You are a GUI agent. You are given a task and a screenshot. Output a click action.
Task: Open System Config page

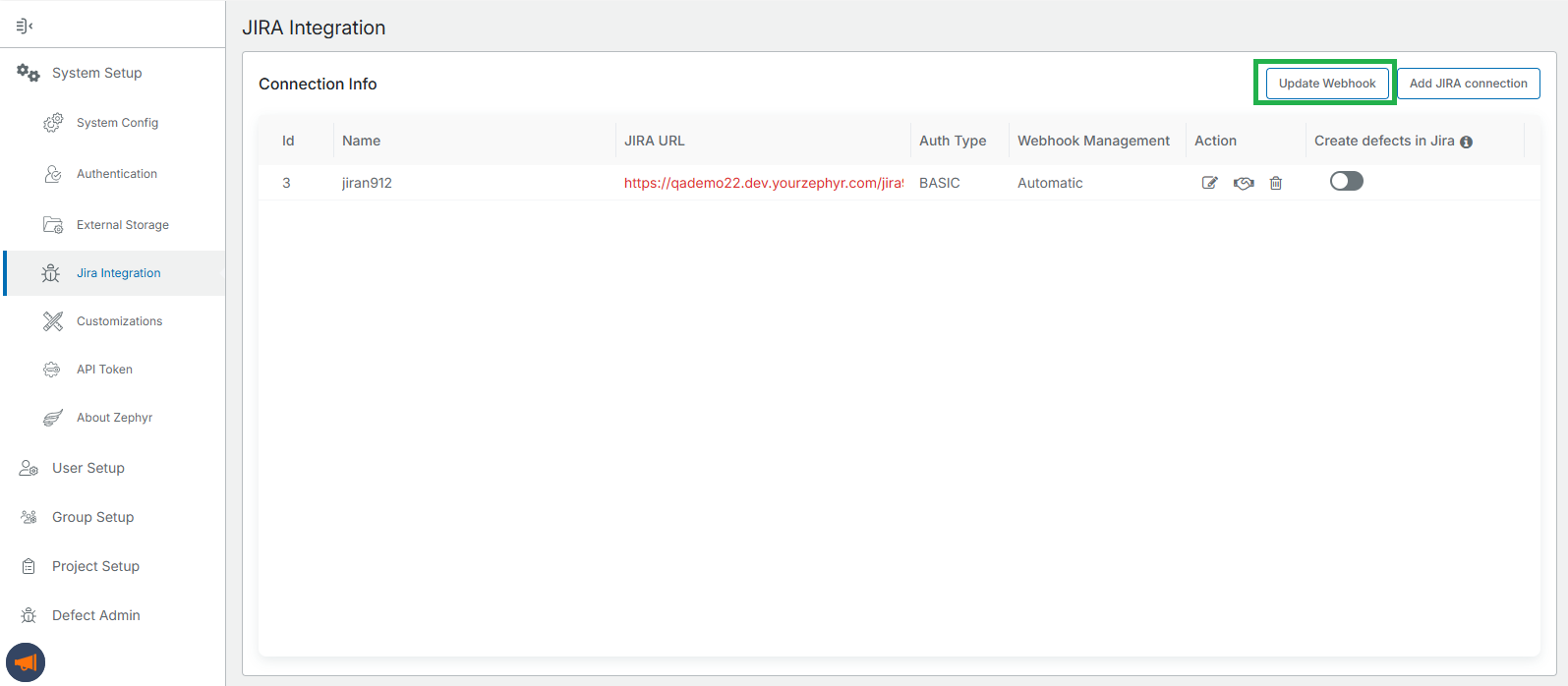pyautogui.click(x=117, y=123)
